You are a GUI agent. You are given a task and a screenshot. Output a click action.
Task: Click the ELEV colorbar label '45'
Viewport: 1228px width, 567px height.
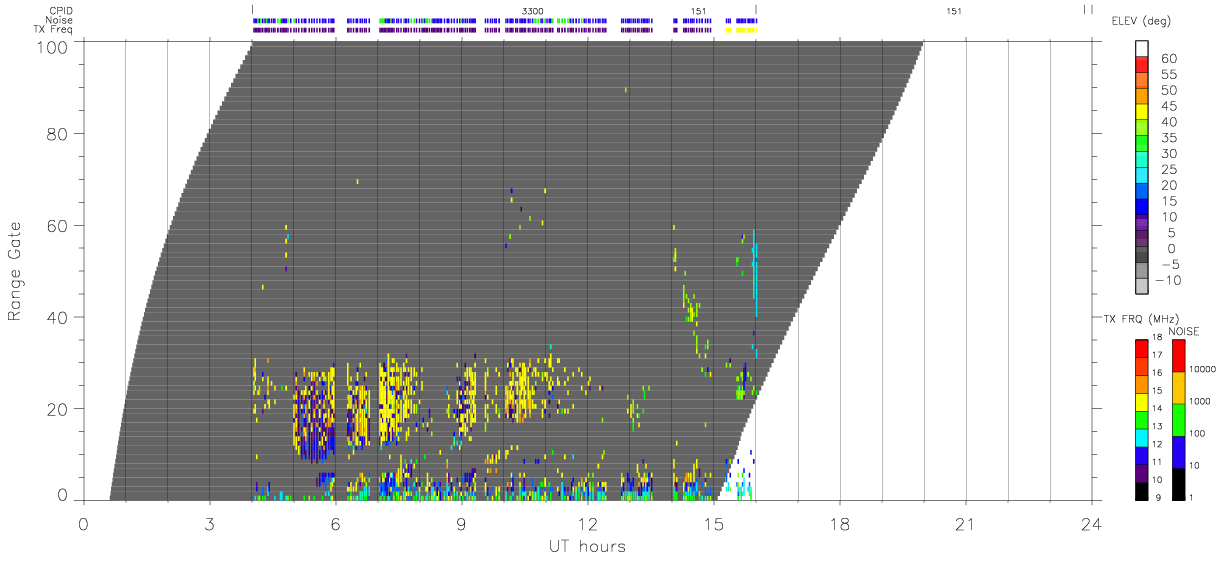tap(1168, 106)
